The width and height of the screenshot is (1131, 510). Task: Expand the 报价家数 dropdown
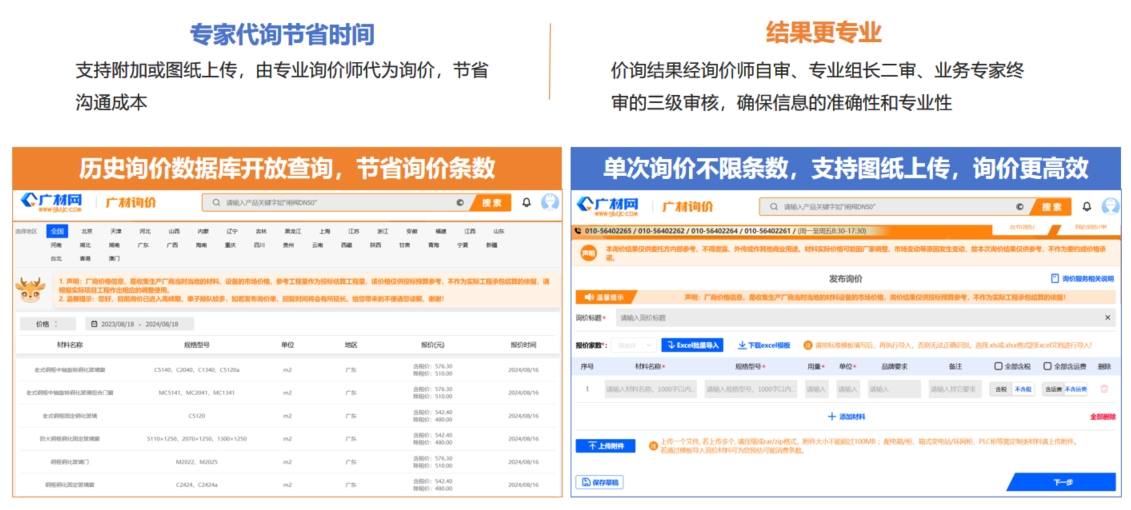[x=634, y=345]
